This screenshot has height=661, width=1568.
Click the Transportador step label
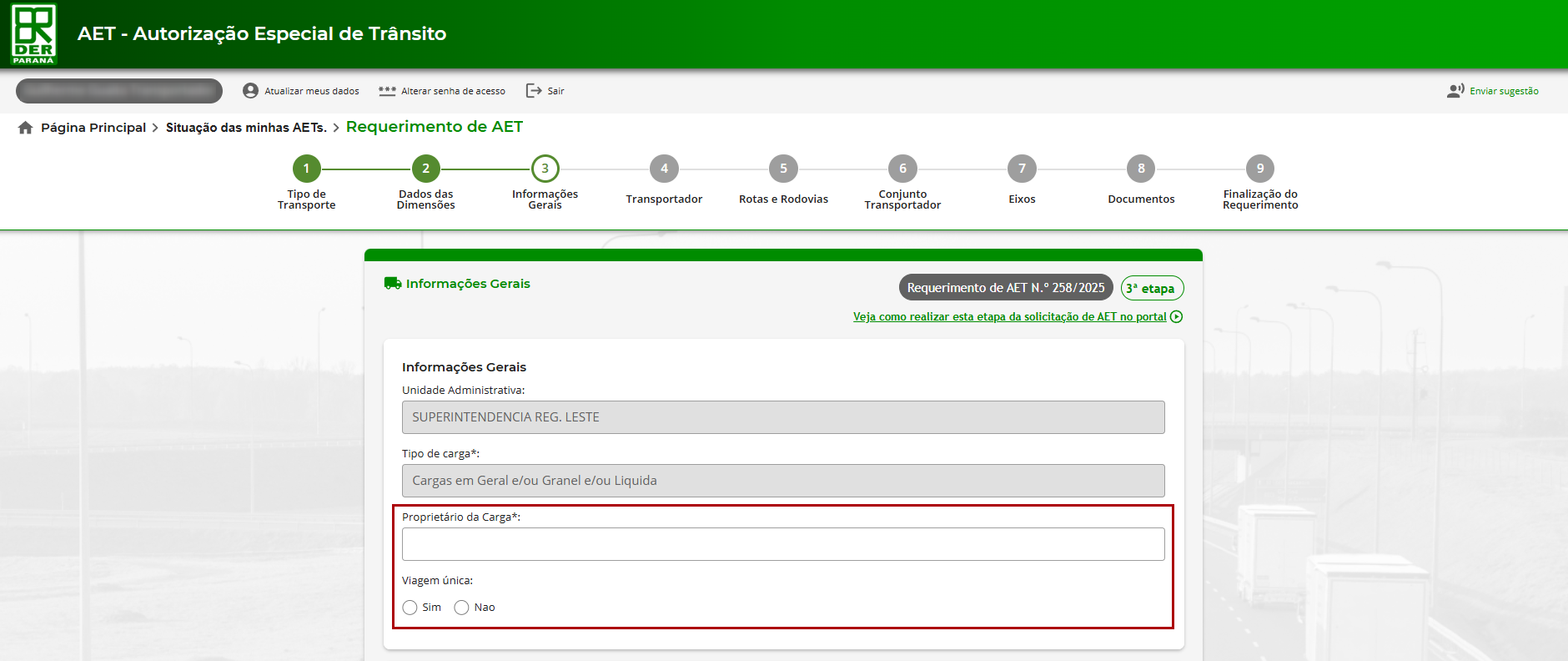click(664, 199)
